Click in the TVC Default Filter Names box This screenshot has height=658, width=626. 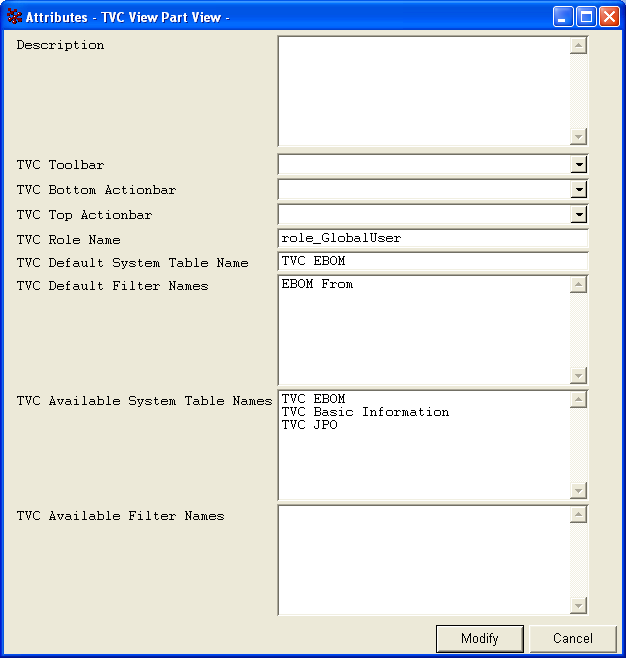coord(424,330)
